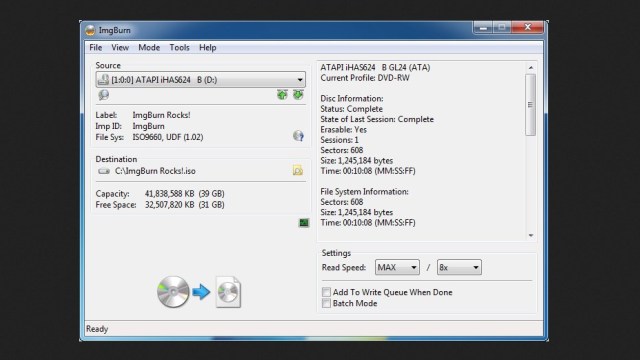
Task: Click the 'File System Information:' heading
Action: [364, 191]
